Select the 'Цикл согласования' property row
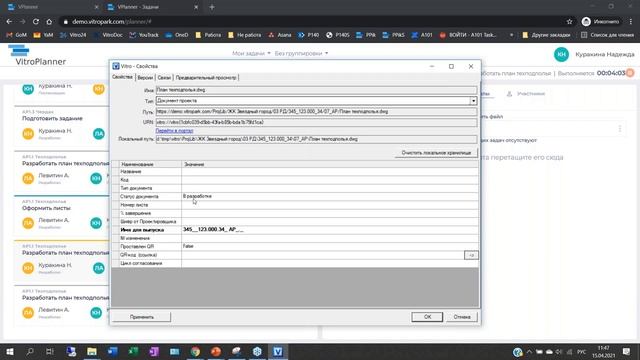Screen dimensions: 640x360 (295, 263)
